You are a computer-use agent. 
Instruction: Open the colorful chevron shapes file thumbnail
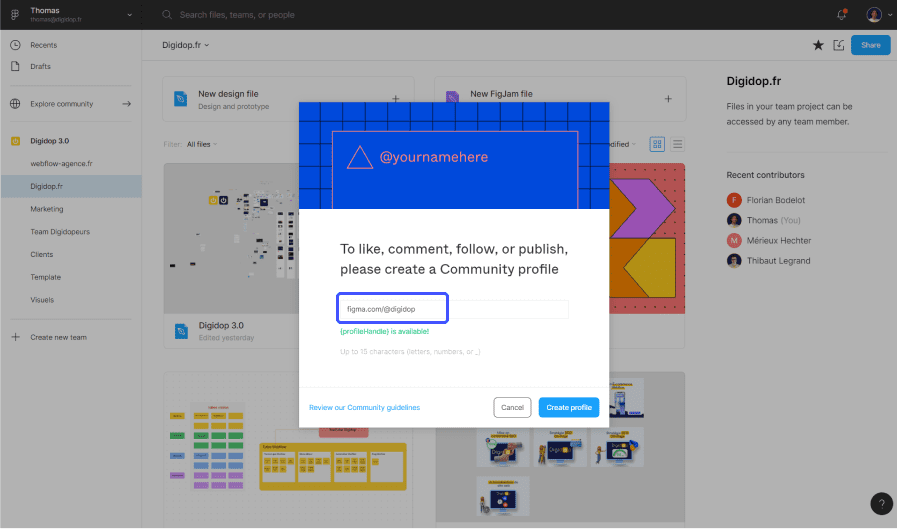click(647, 238)
